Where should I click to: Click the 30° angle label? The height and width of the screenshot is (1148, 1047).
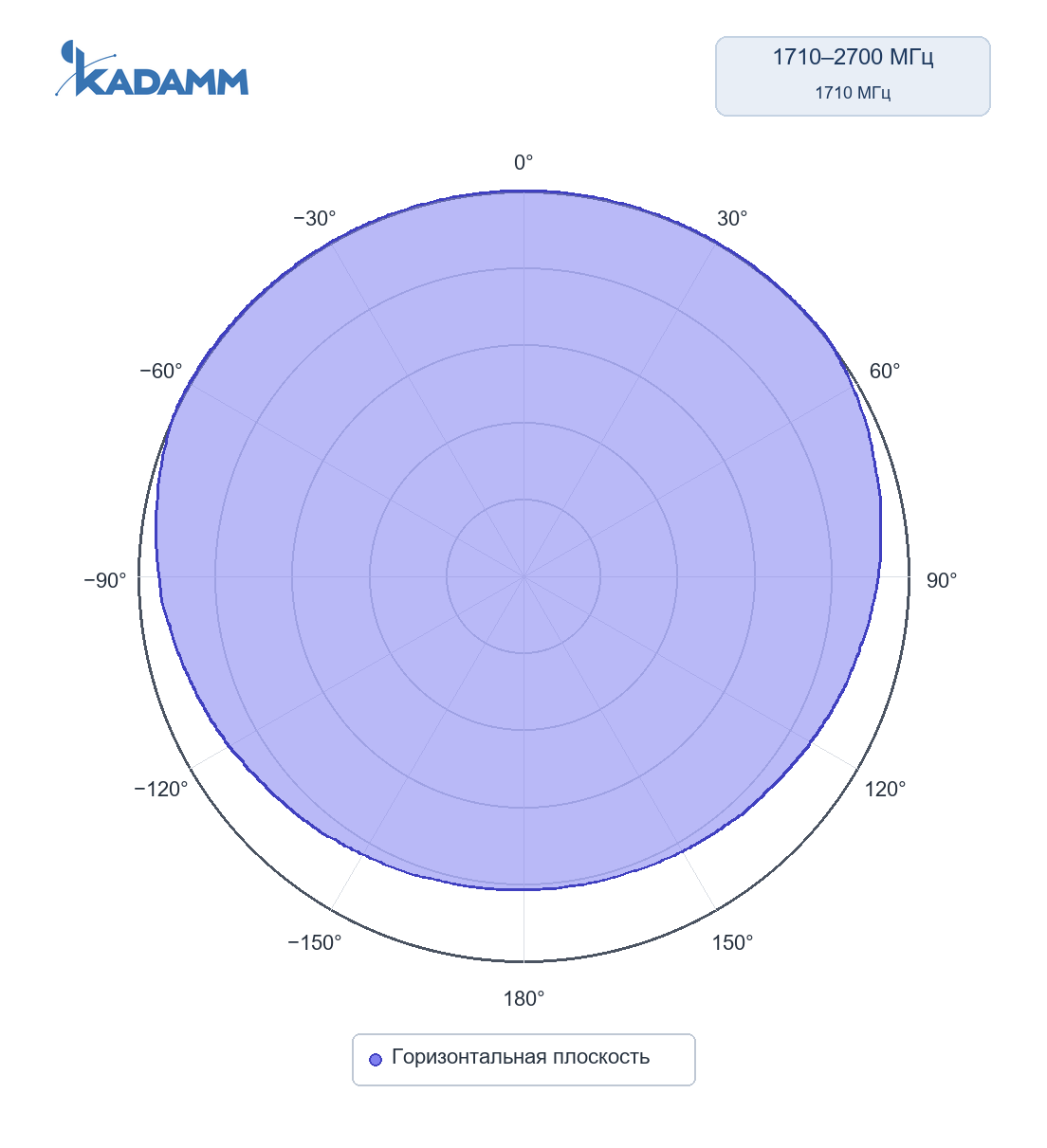pyautogui.click(x=732, y=219)
